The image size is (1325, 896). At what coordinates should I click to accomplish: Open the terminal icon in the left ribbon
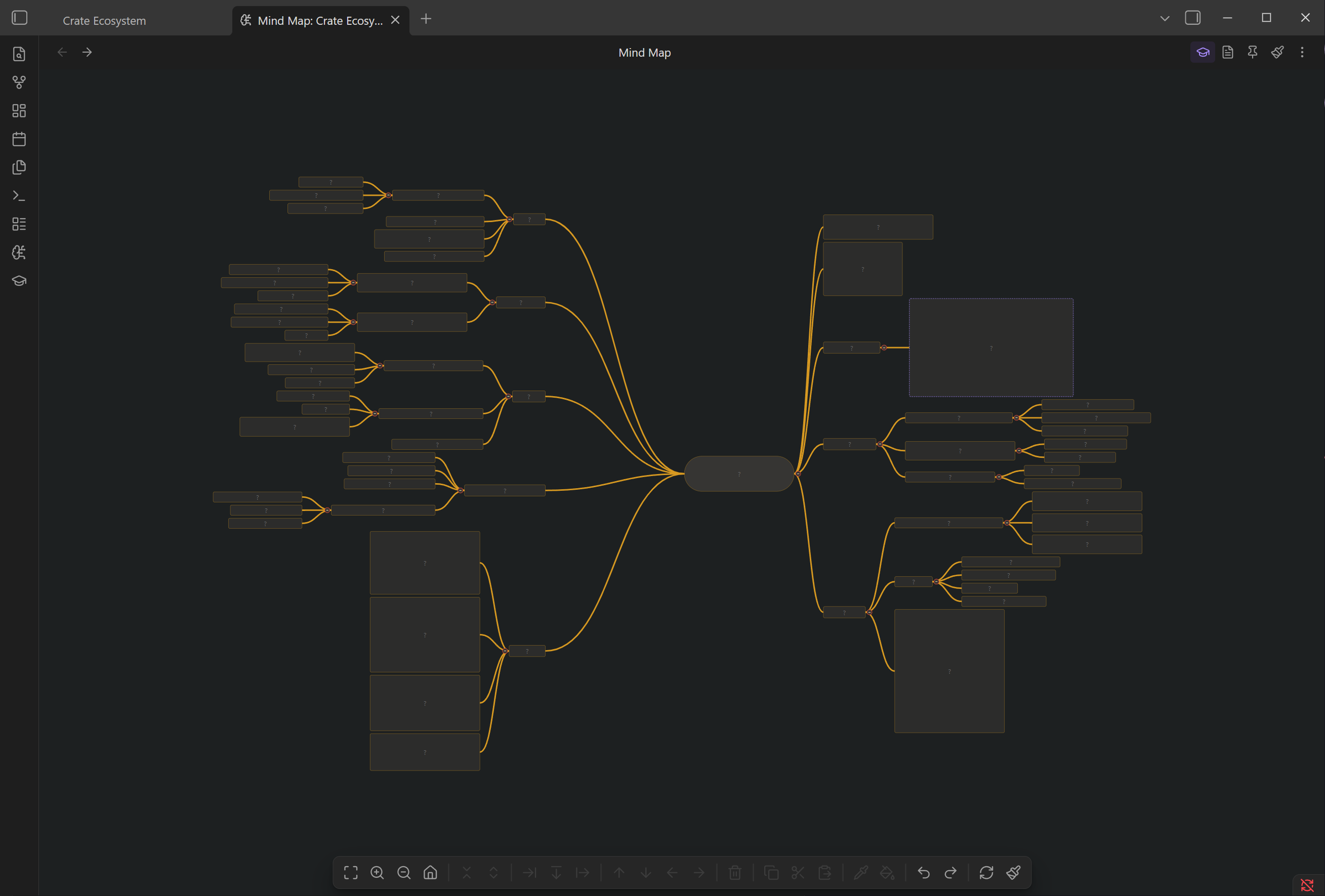(19, 195)
